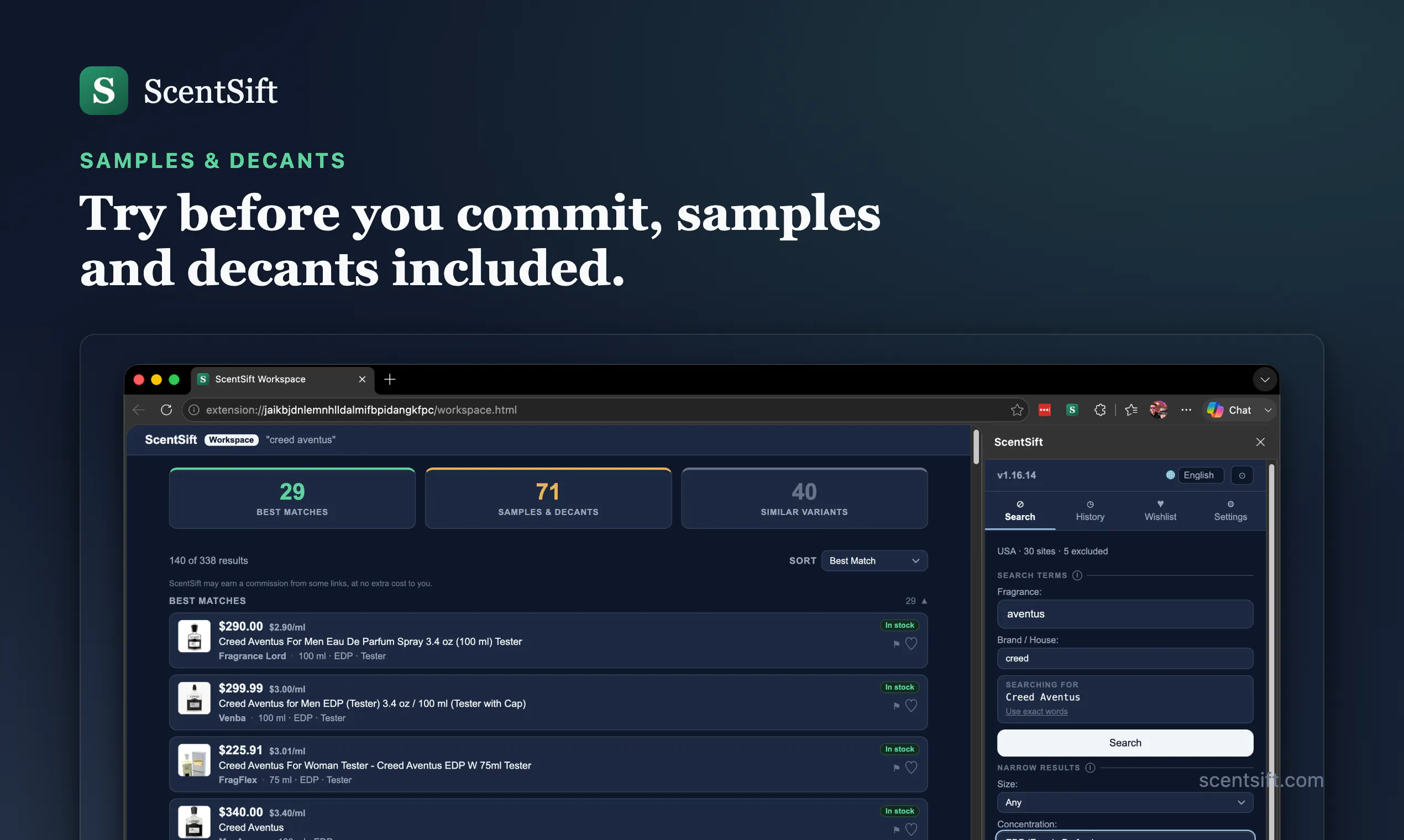Close the ScentSift side panel
1404x840 pixels.
[1260, 442]
